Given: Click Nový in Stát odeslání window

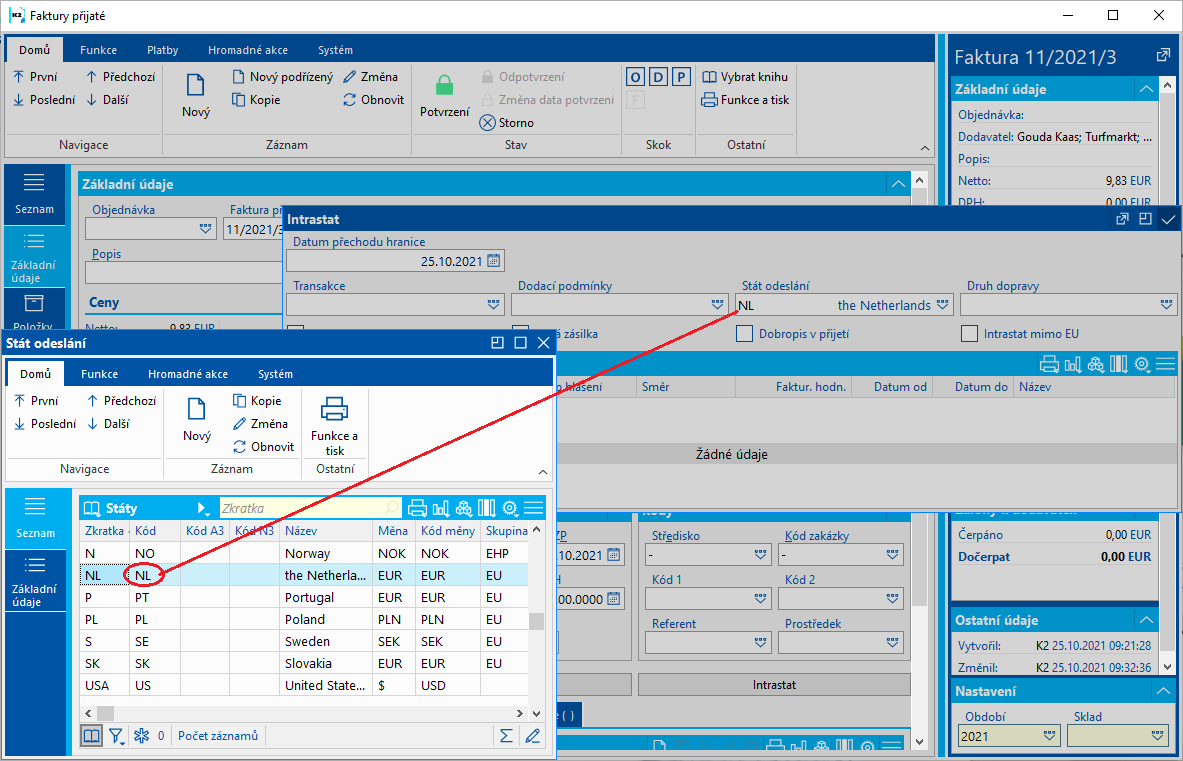Looking at the screenshot, I should tap(197, 419).
